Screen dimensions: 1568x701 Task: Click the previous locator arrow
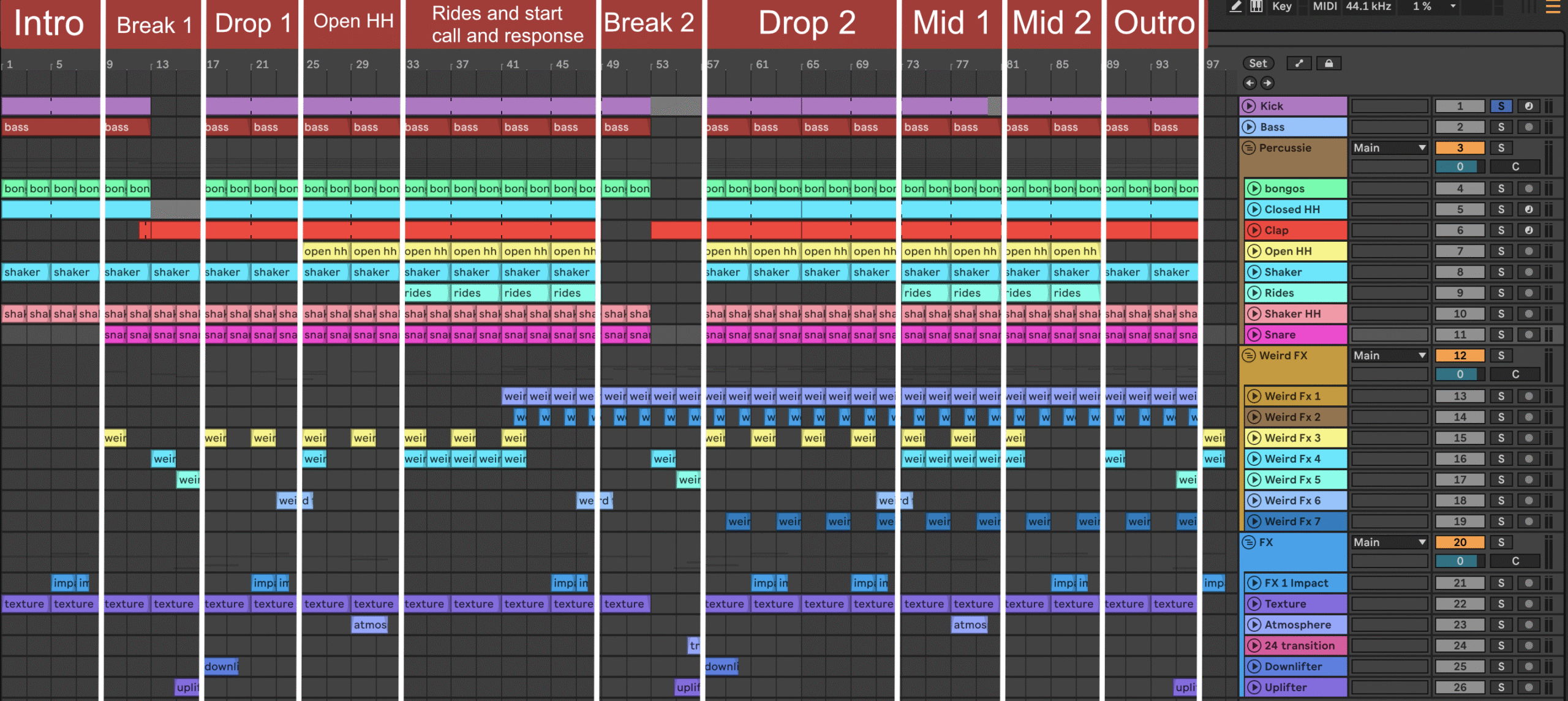[1249, 83]
